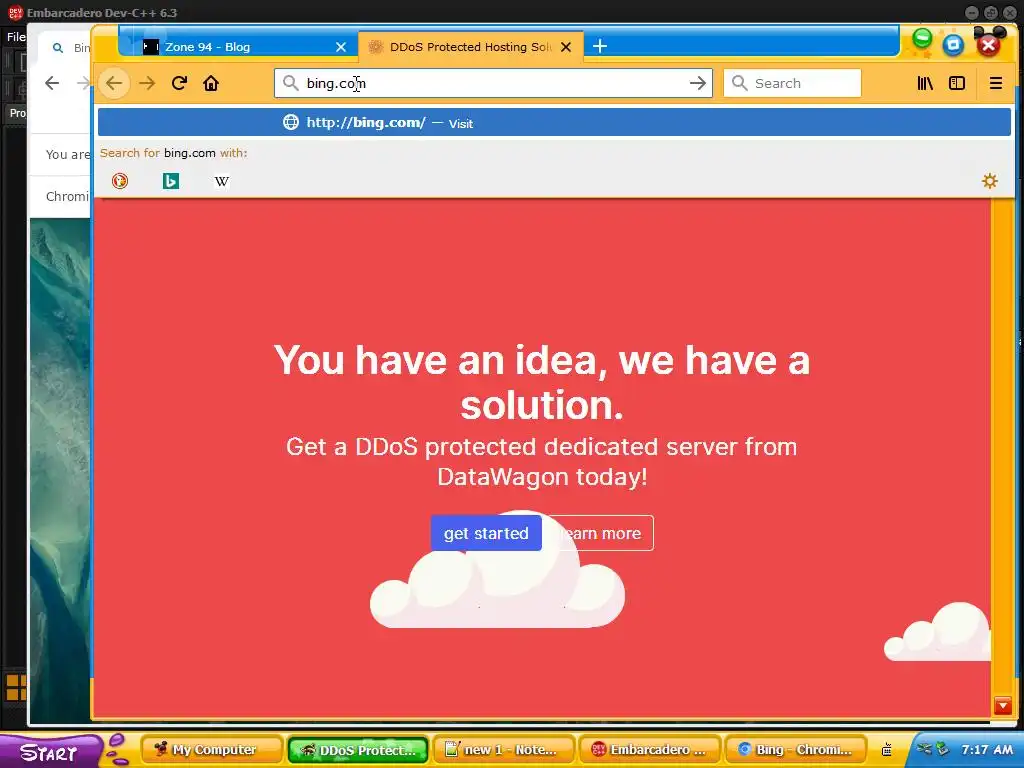Visit the http://bing.com/ suggestion
This screenshot has width=1024, height=768.
[x=554, y=123]
